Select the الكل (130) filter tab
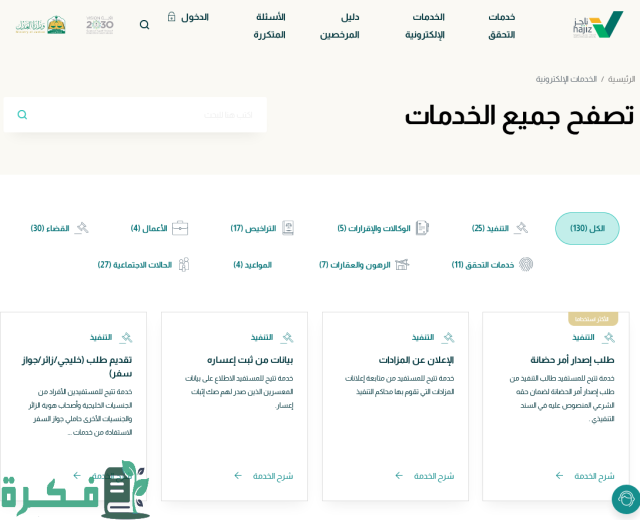 [x=587, y=228]
